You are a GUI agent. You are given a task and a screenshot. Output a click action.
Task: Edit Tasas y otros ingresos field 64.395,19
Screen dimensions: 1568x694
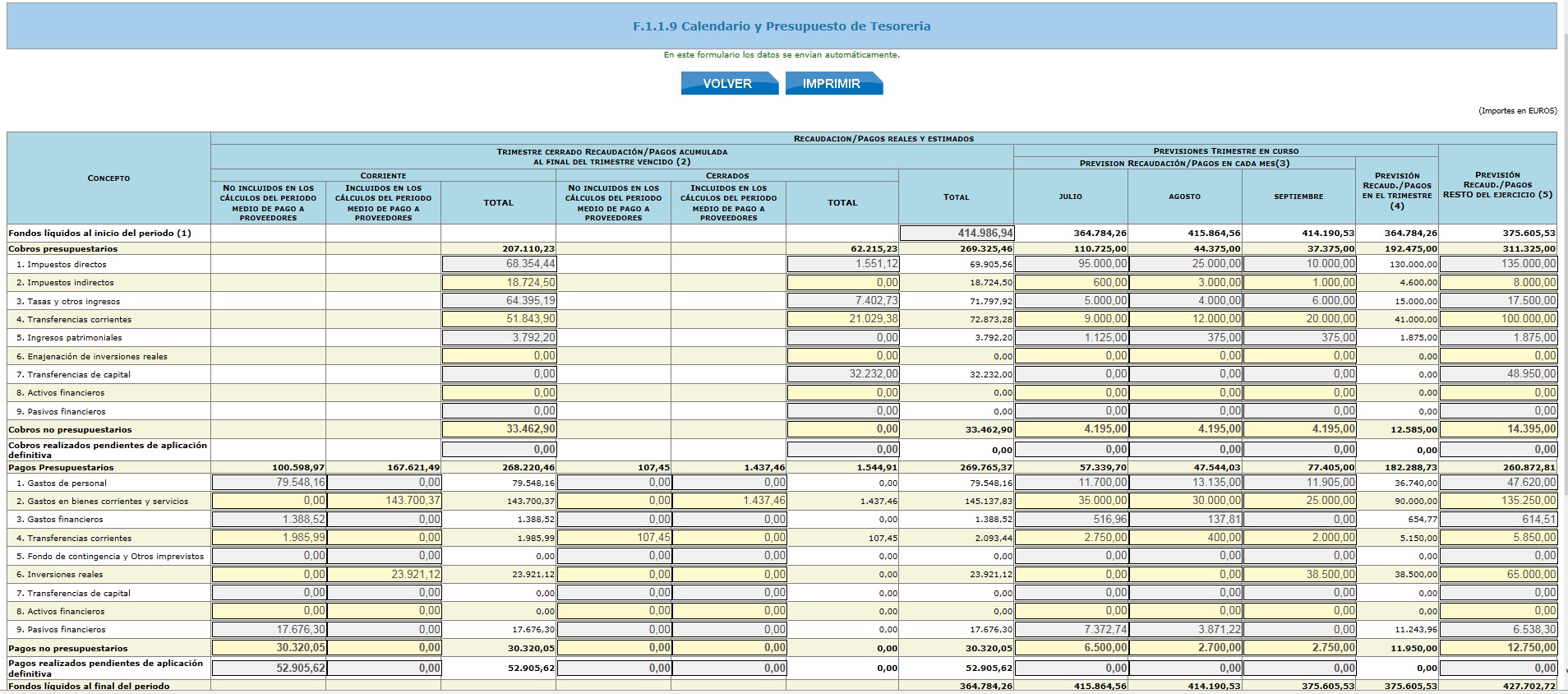[500, 301]
